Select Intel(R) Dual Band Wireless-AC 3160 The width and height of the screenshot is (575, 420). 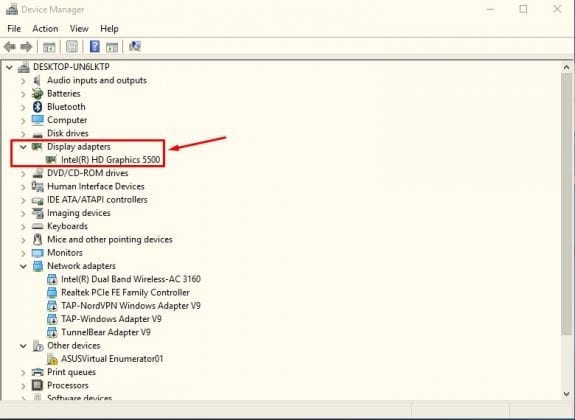coord(131,279)
